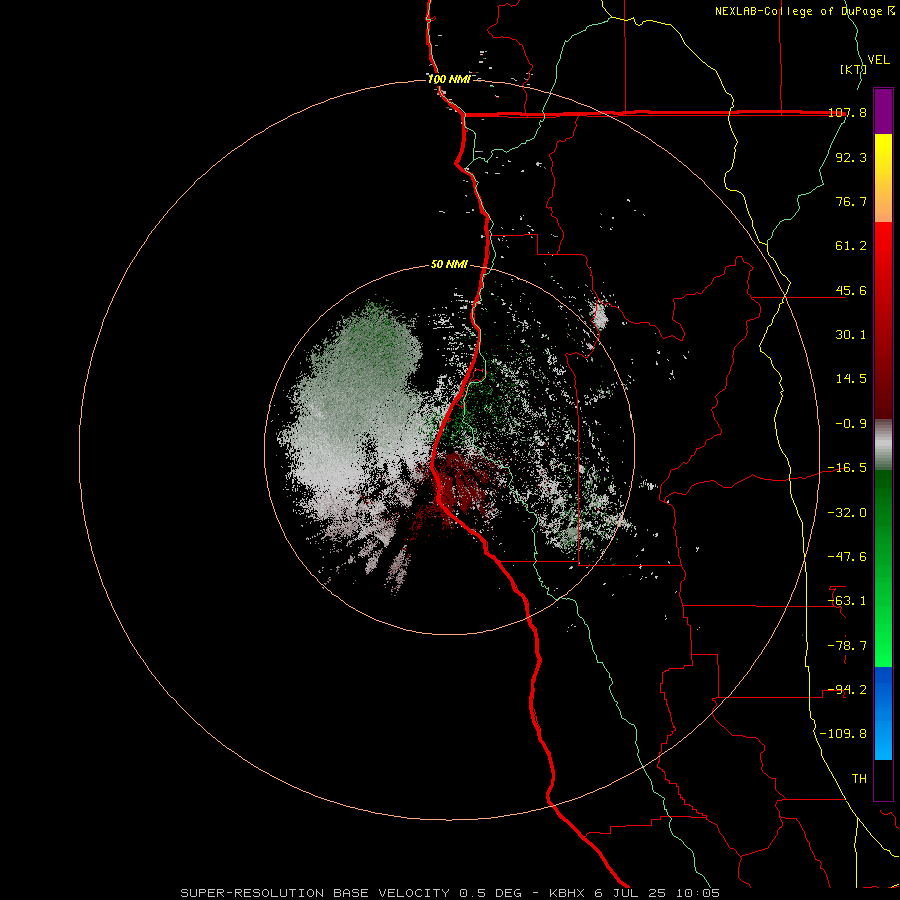This screenshot has width=900, height=900.
Task: Pick the purple segment of the velocity scale
Action: pos(883,111)
